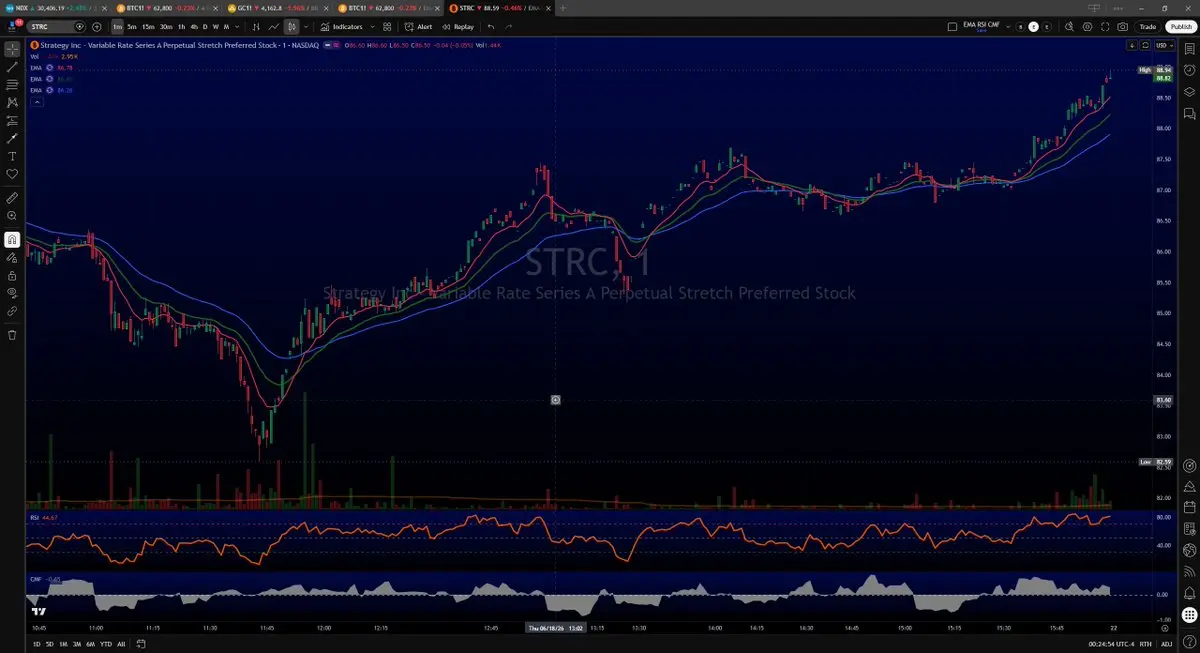Image resolution: width=1200 pixels, height=653 pixels.
Task: Click the link drawings icon in sidebar
Action: pyautogui.click(x=12, y=311)
